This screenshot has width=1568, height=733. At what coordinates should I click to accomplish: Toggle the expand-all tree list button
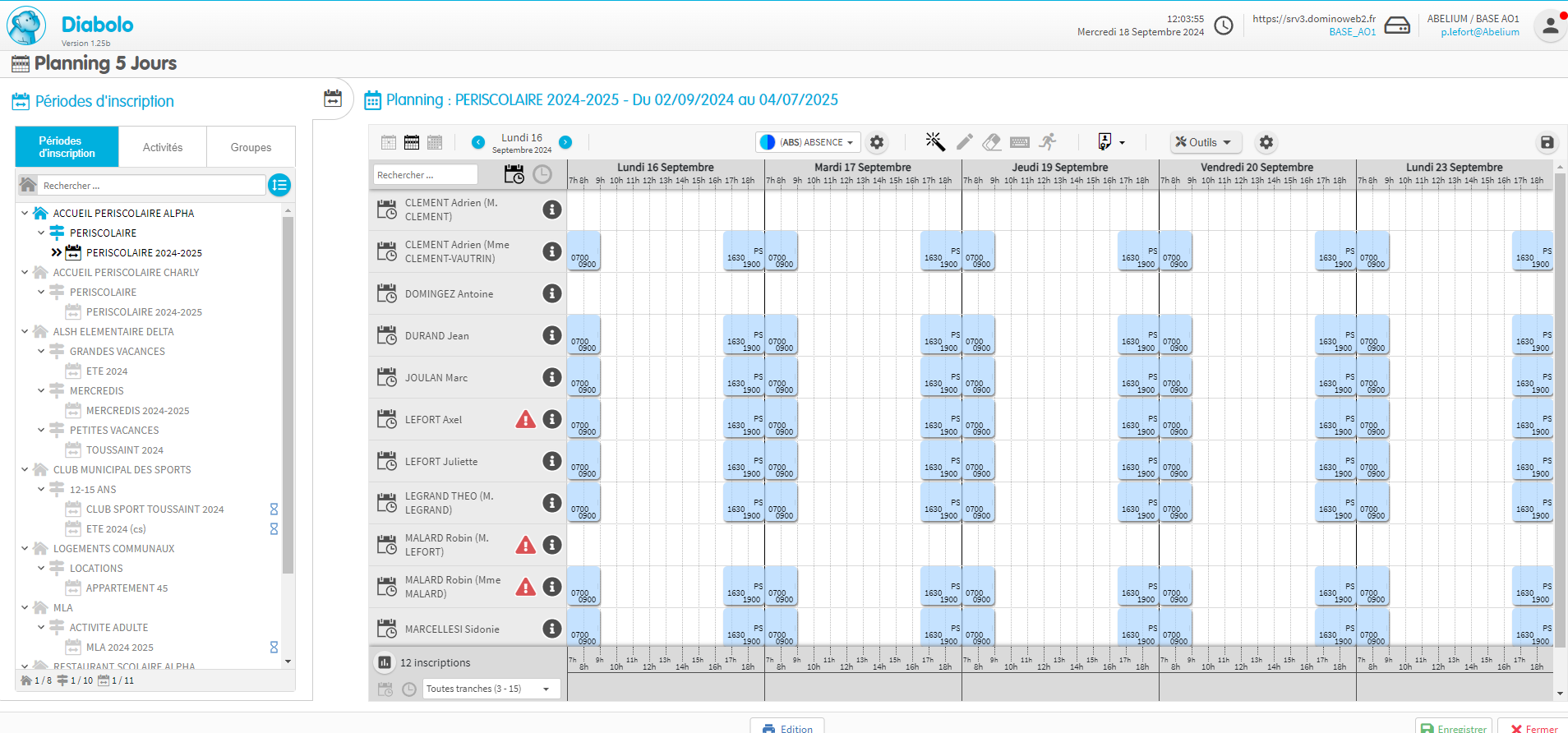click(279, 186)
